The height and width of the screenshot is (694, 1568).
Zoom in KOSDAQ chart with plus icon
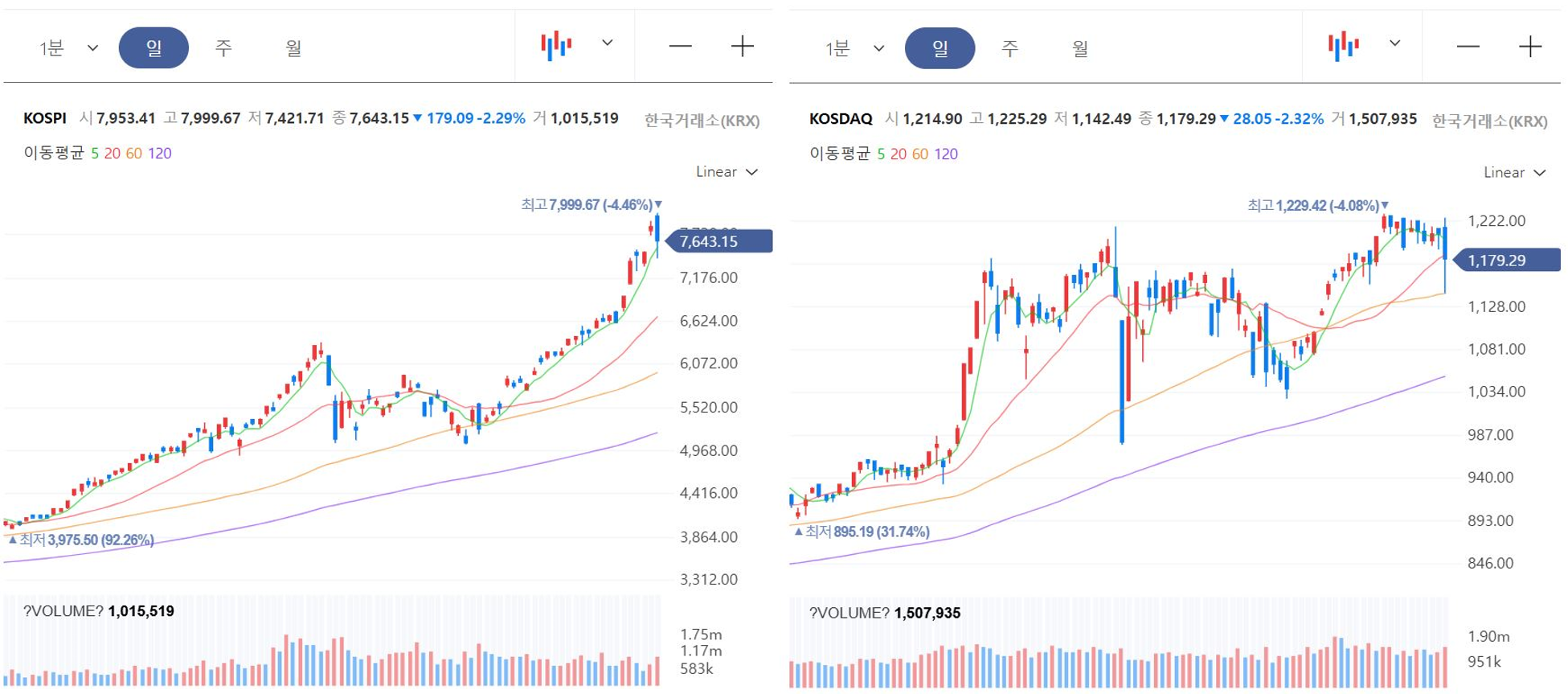pos(1530,46)
